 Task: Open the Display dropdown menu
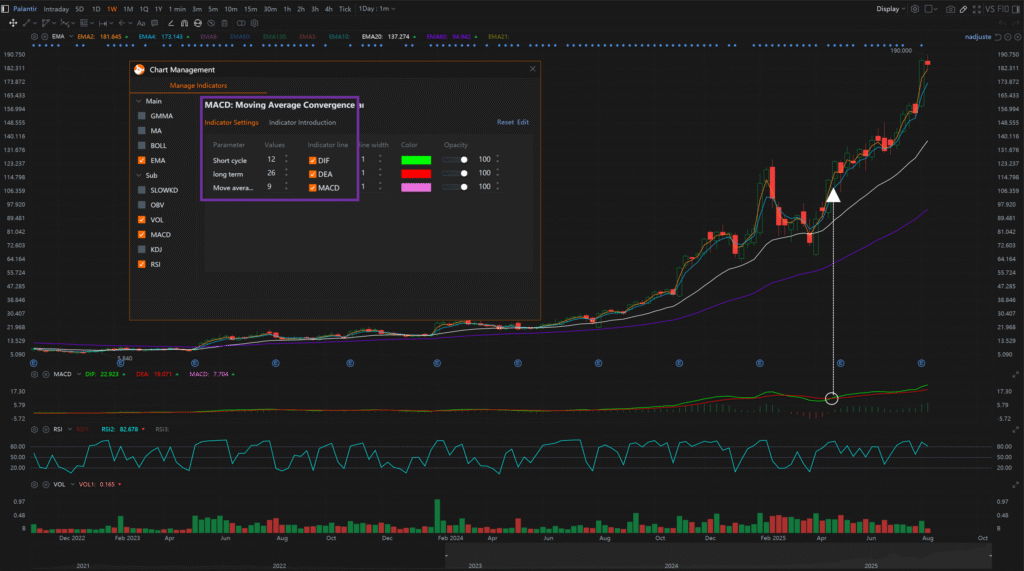tap(890, 9)
